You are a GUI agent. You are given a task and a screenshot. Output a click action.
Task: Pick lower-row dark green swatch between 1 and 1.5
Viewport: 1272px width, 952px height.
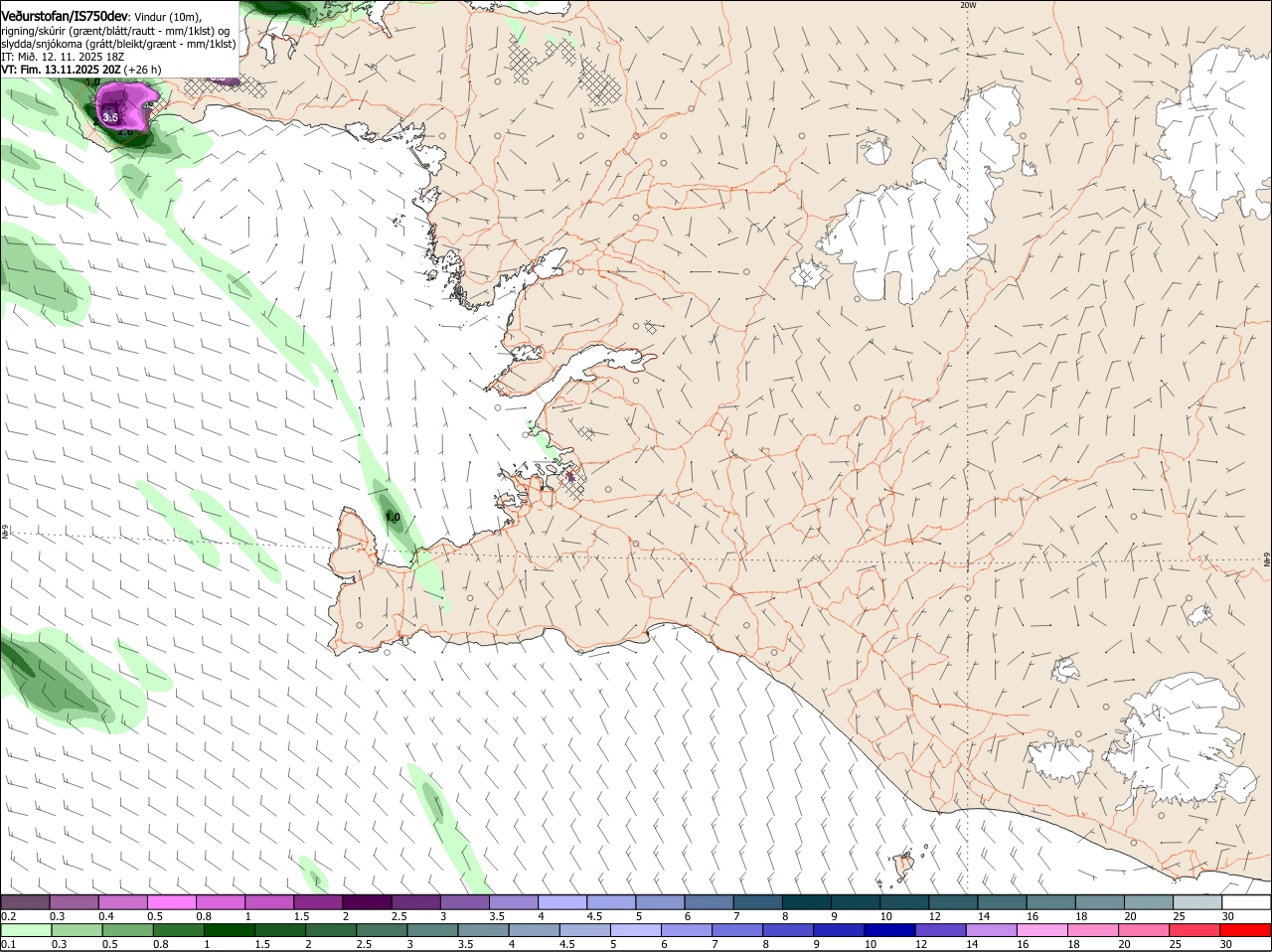click(x=229, y=930)
